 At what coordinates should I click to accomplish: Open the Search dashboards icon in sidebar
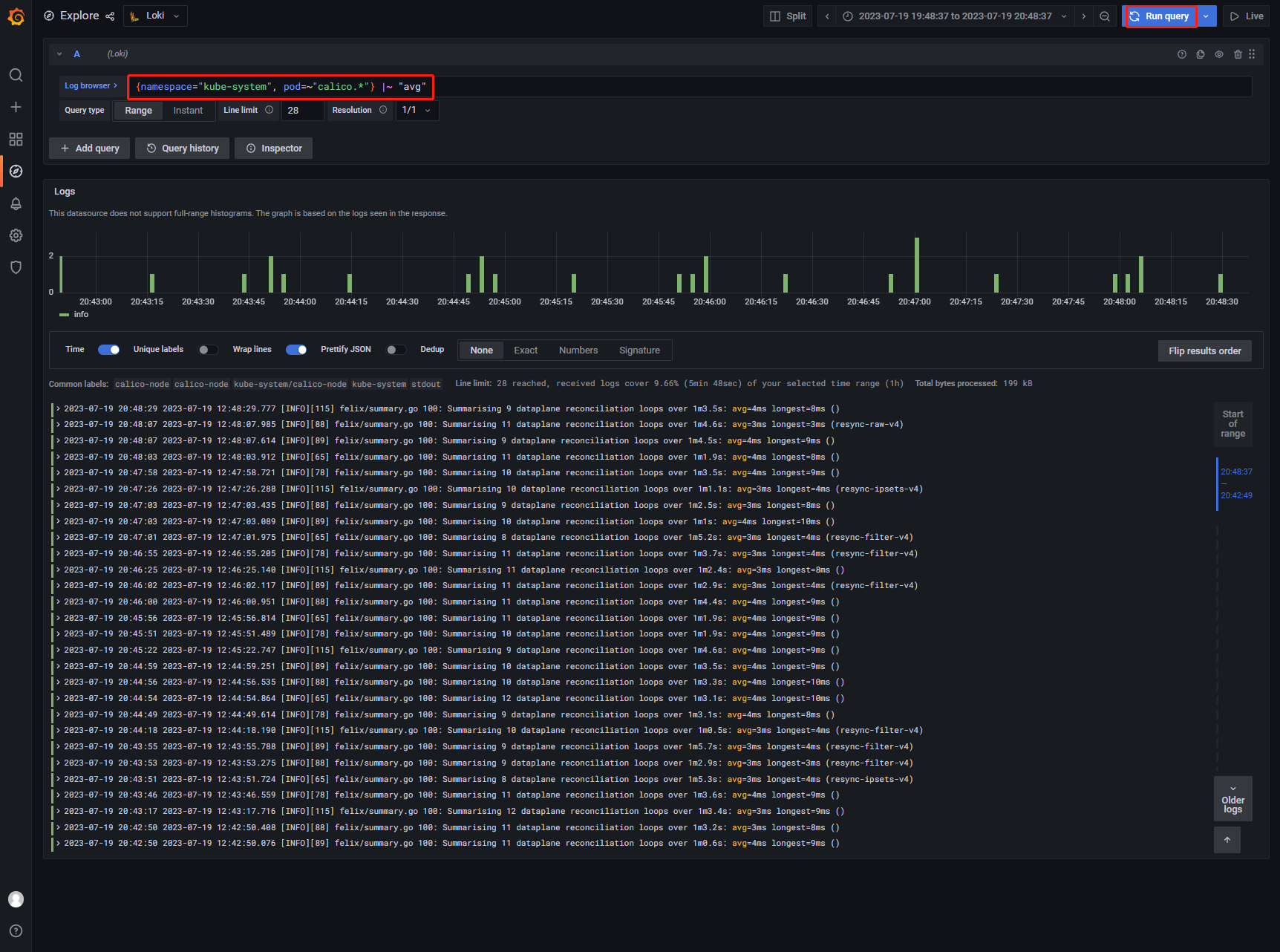pos(16,75)
